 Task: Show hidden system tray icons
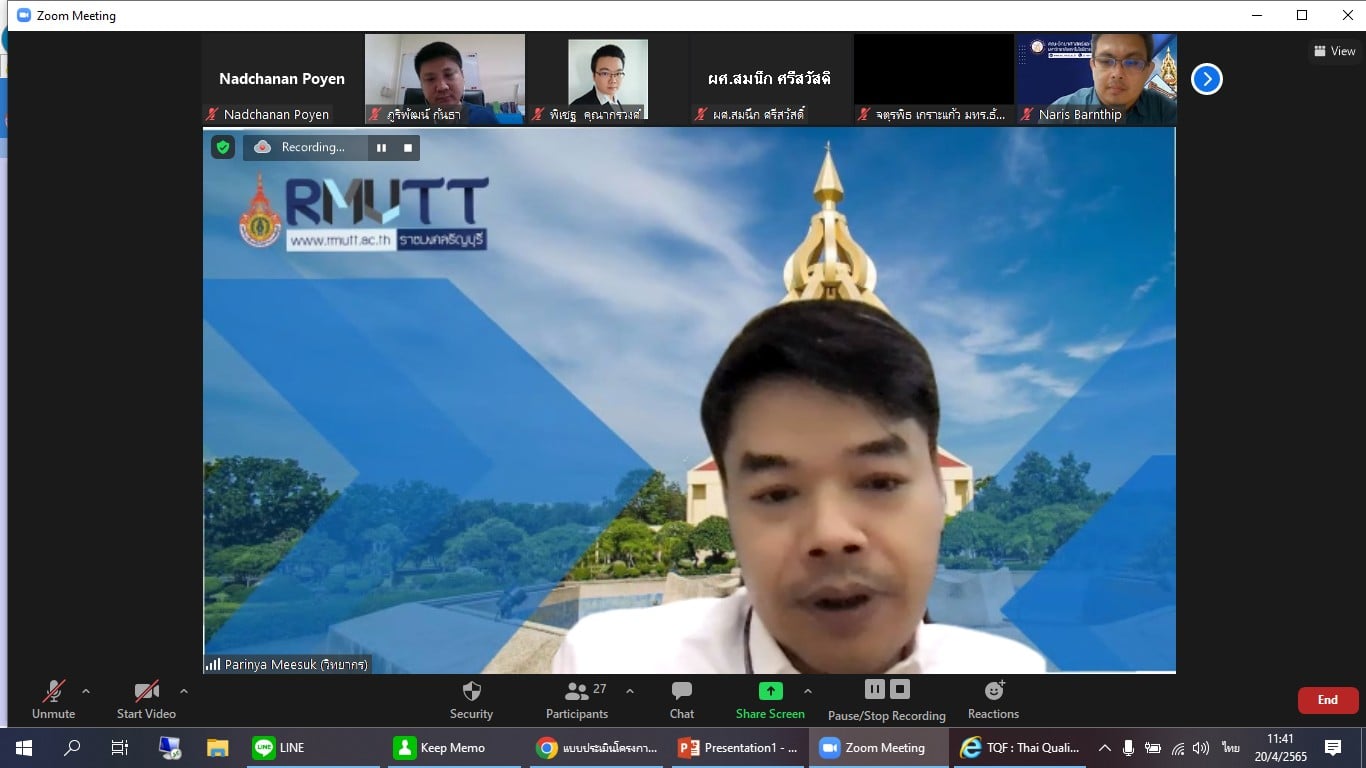[1104, 748]
